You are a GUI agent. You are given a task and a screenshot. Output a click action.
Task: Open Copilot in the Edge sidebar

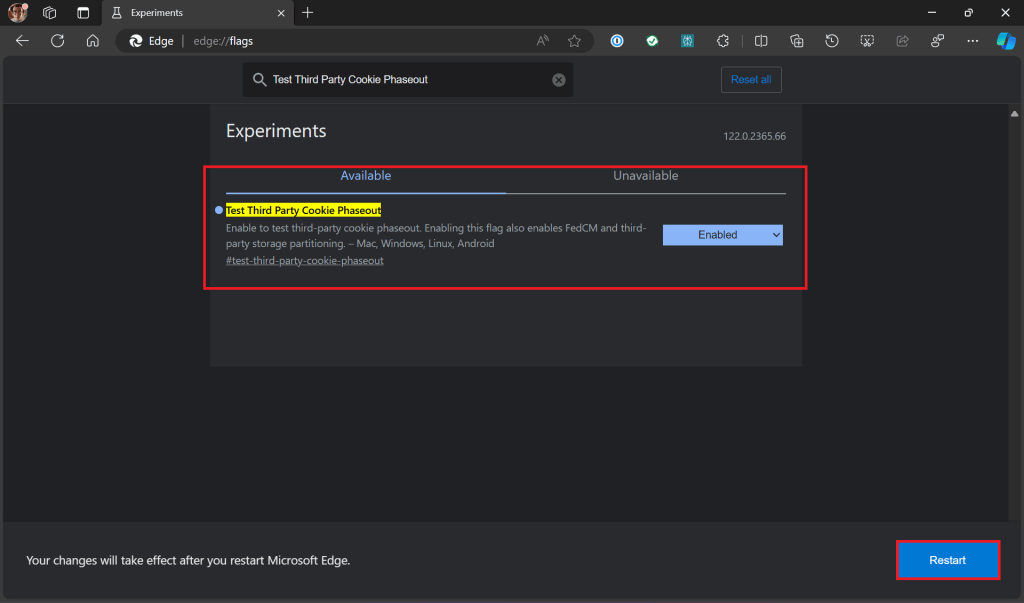pyautogui.click(x=1006, y=41)
